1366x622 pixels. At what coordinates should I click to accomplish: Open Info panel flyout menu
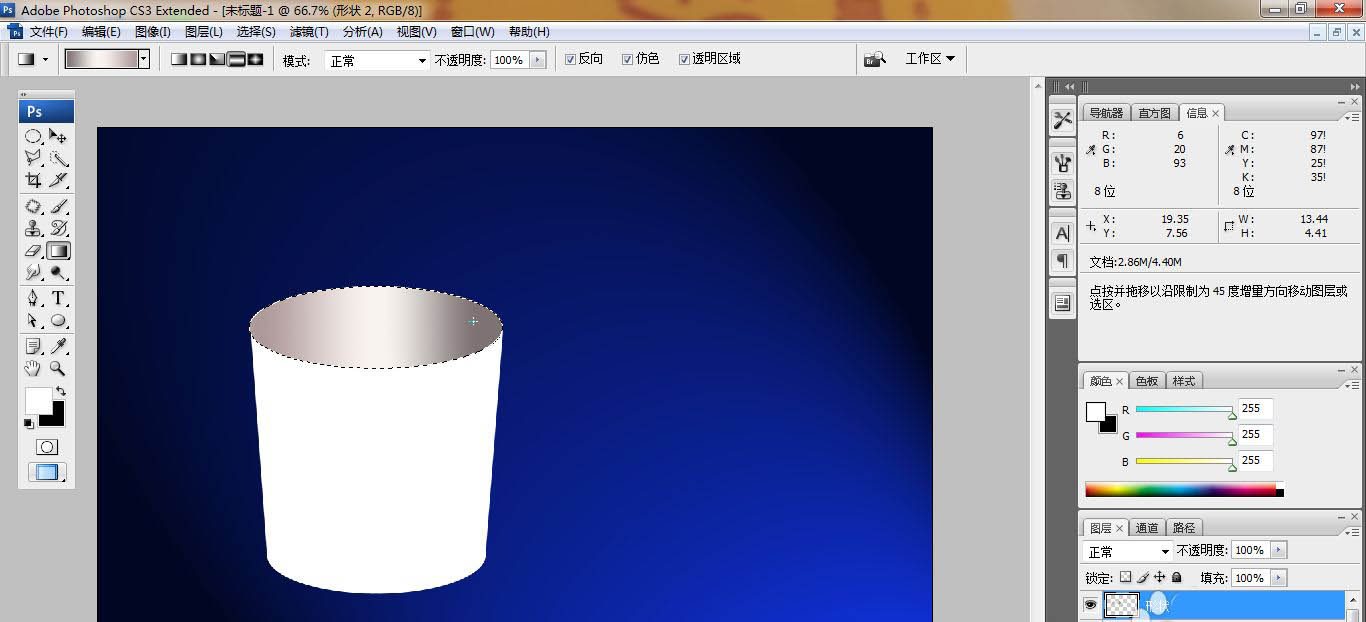(1350, 116)
